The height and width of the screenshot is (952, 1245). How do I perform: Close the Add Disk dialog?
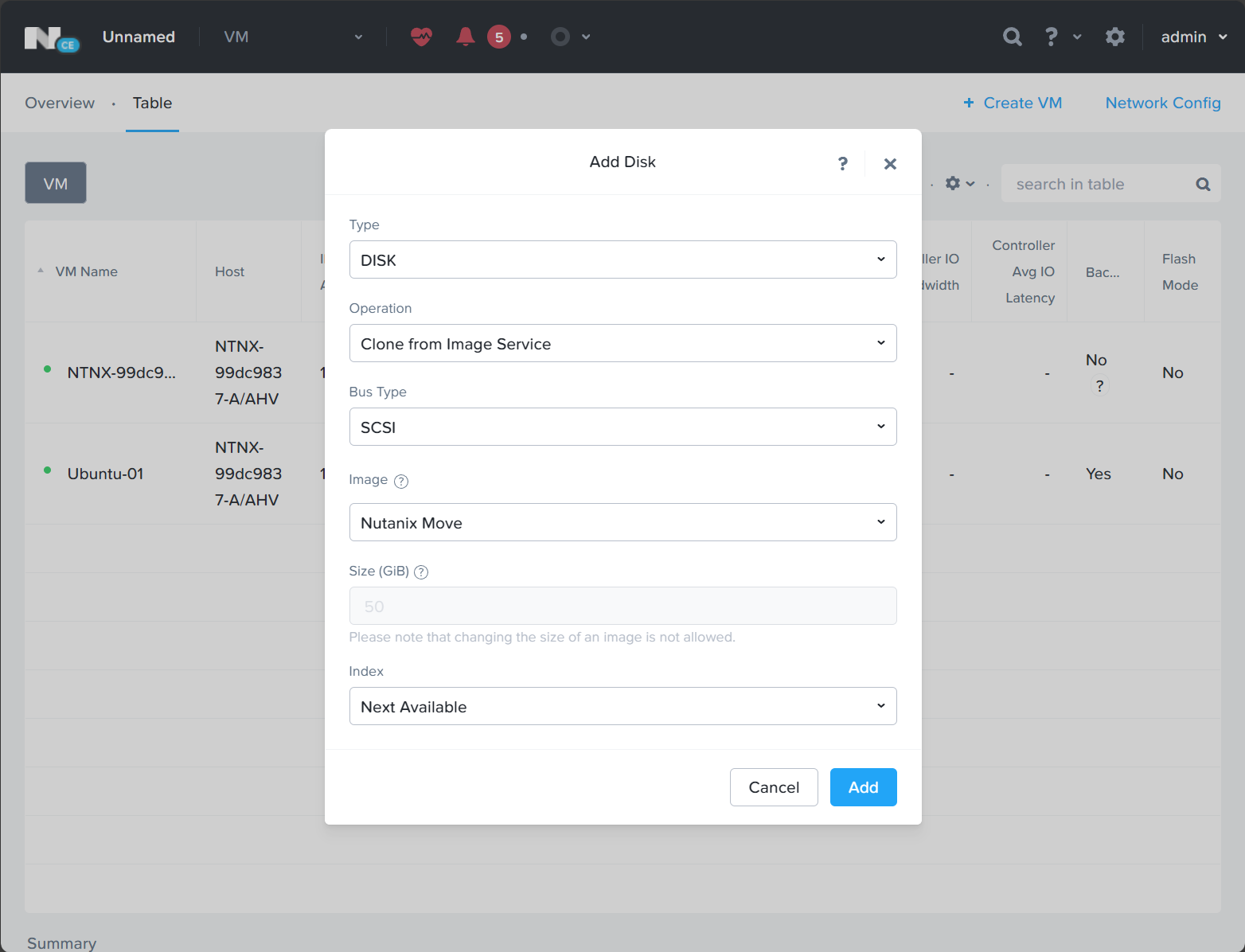[x=890, y=164]
